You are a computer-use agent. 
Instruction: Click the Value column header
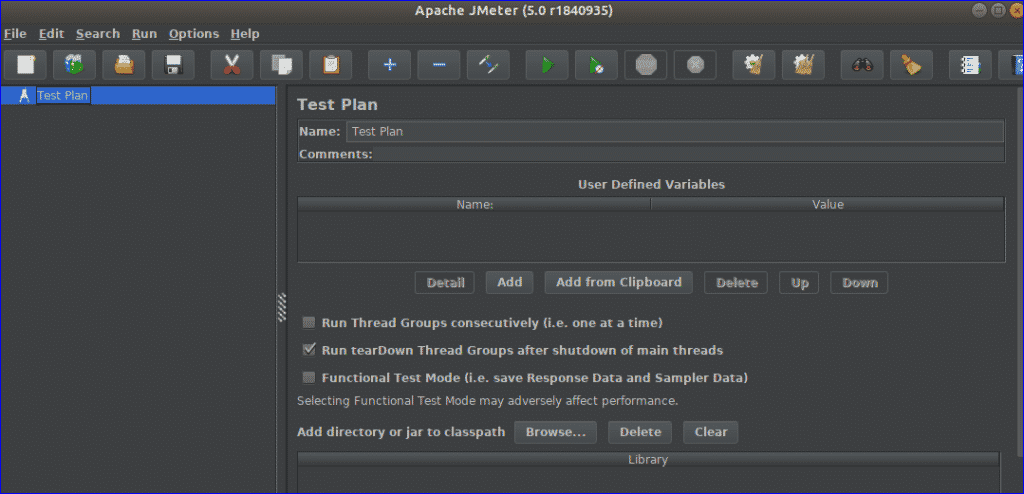(827, 205)
